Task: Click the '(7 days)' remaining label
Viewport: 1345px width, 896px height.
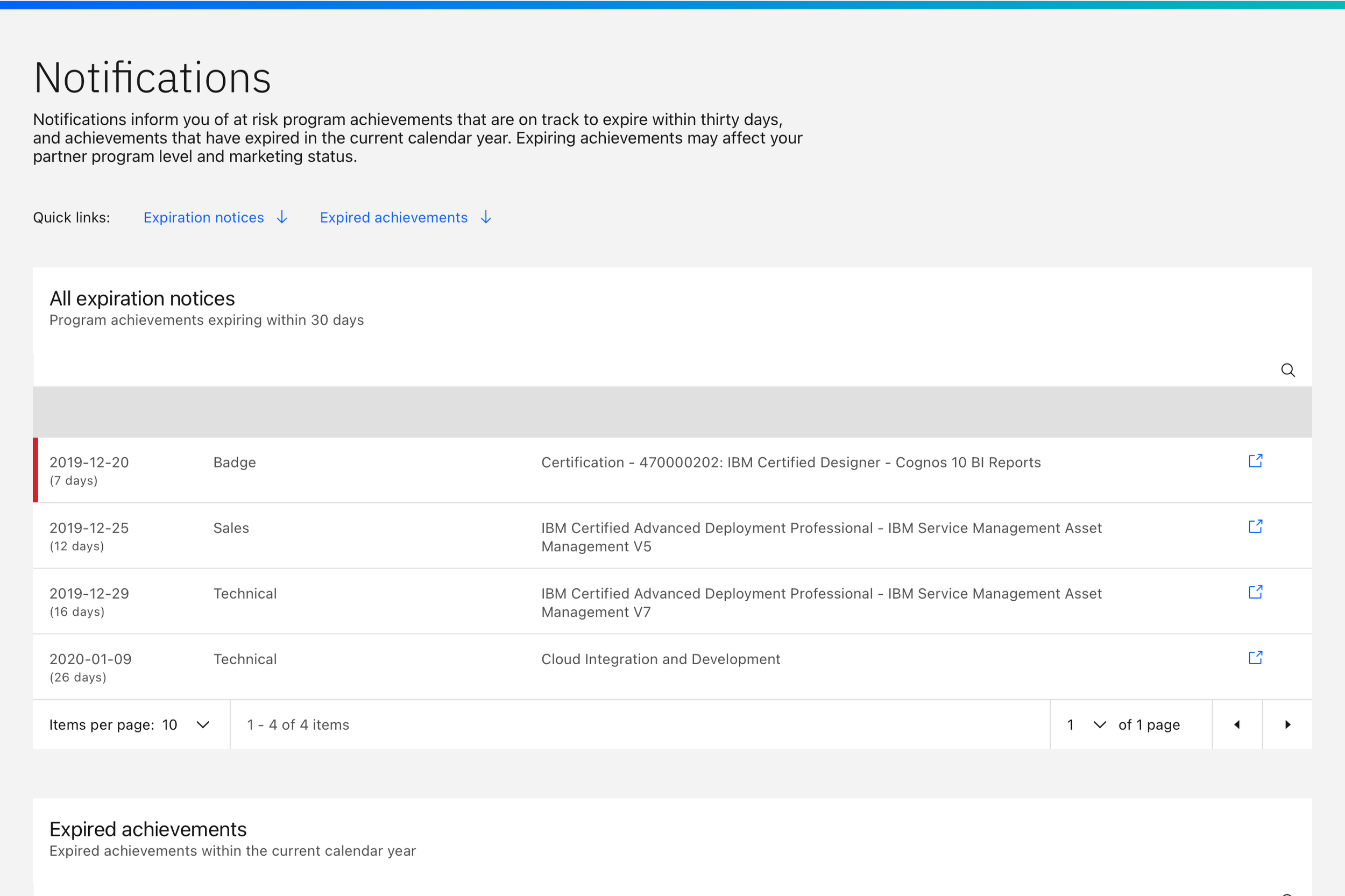Action: point(73,481)
